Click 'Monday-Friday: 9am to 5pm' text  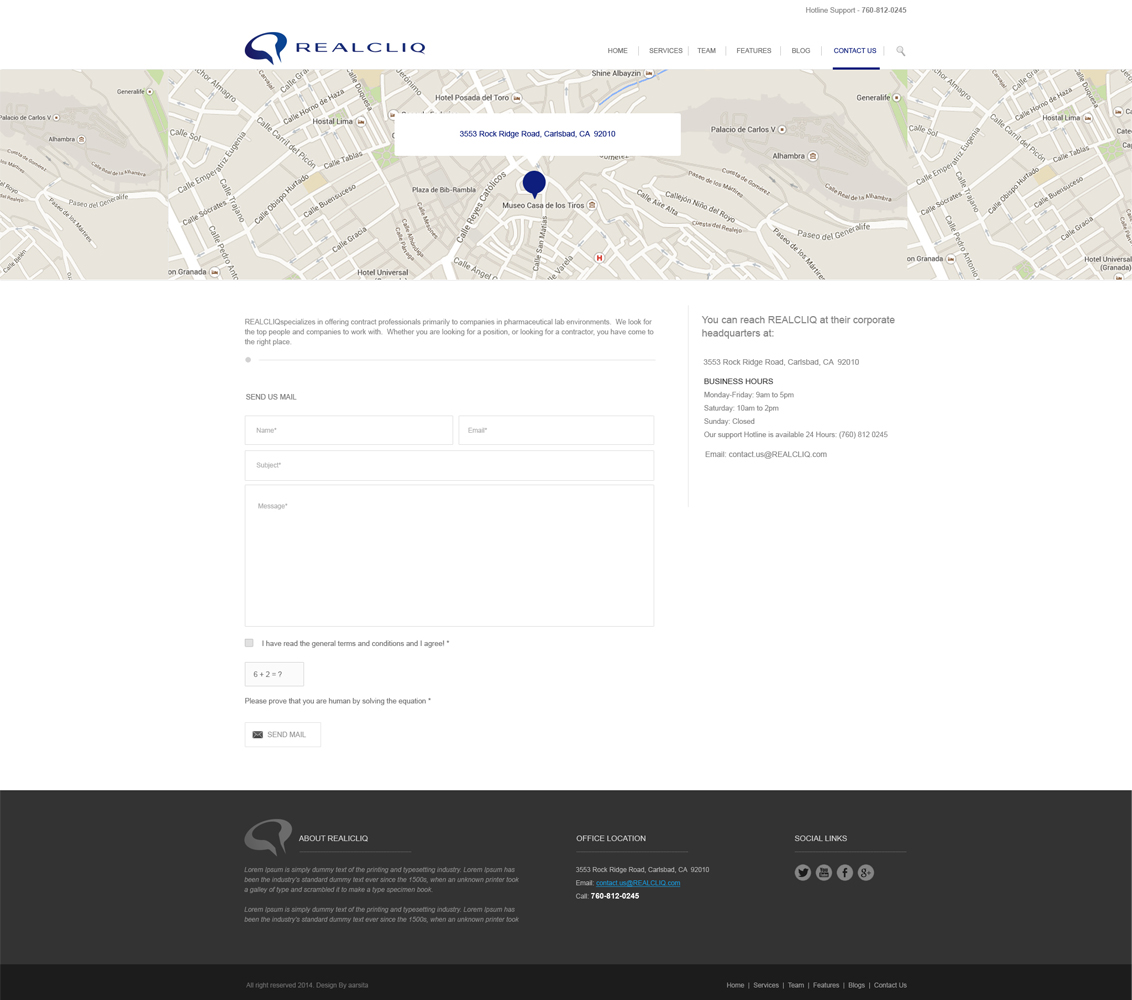tap(749, 395)
